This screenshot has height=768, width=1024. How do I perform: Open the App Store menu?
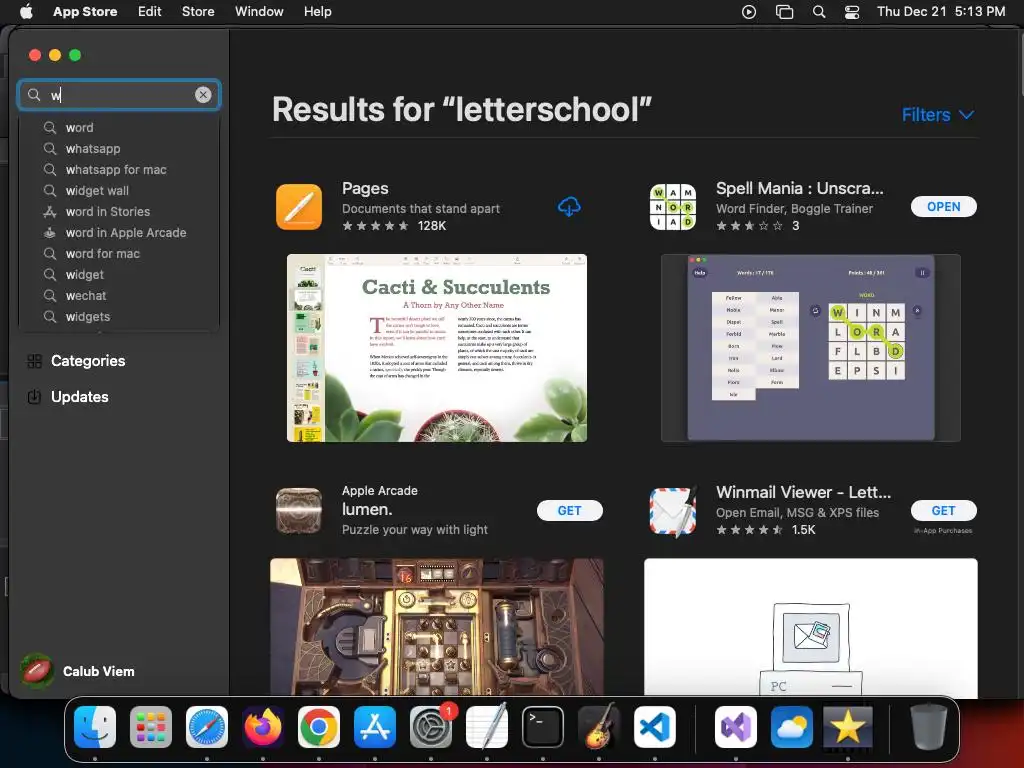pyautogui.click(x=85, y=11)
